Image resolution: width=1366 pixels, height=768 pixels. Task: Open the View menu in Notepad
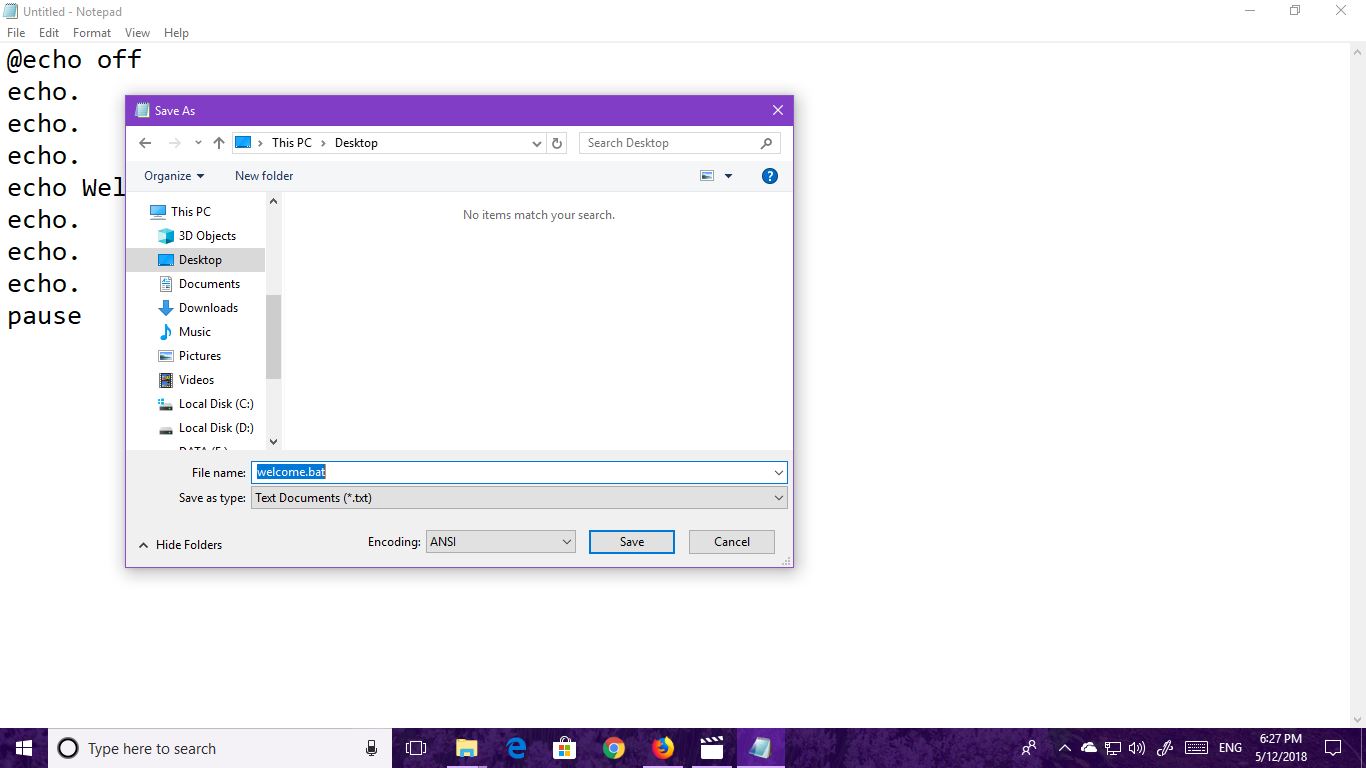pyautogui.click(x=137, y=32)
